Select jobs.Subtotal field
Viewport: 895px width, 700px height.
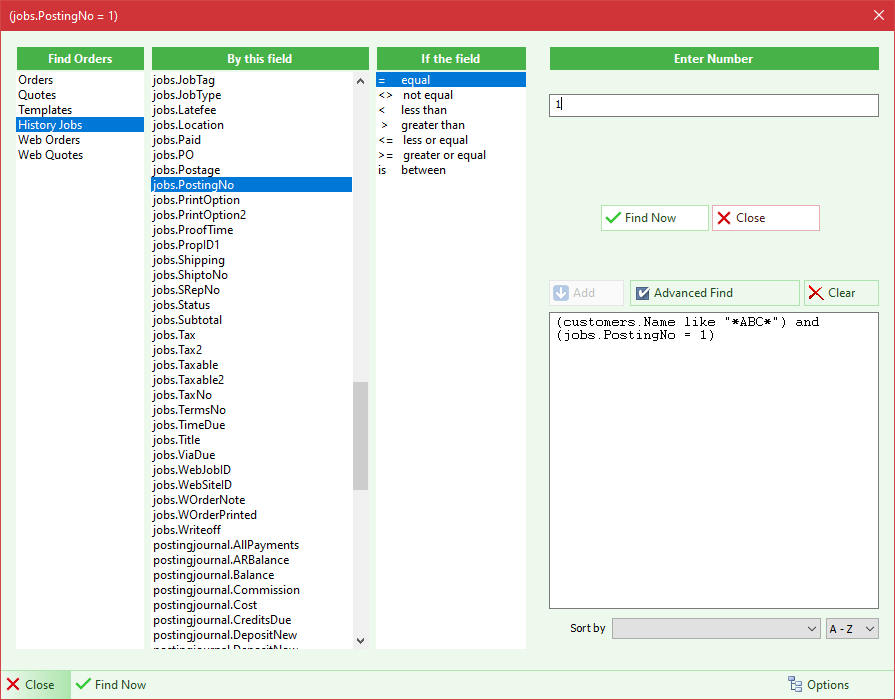252,320
